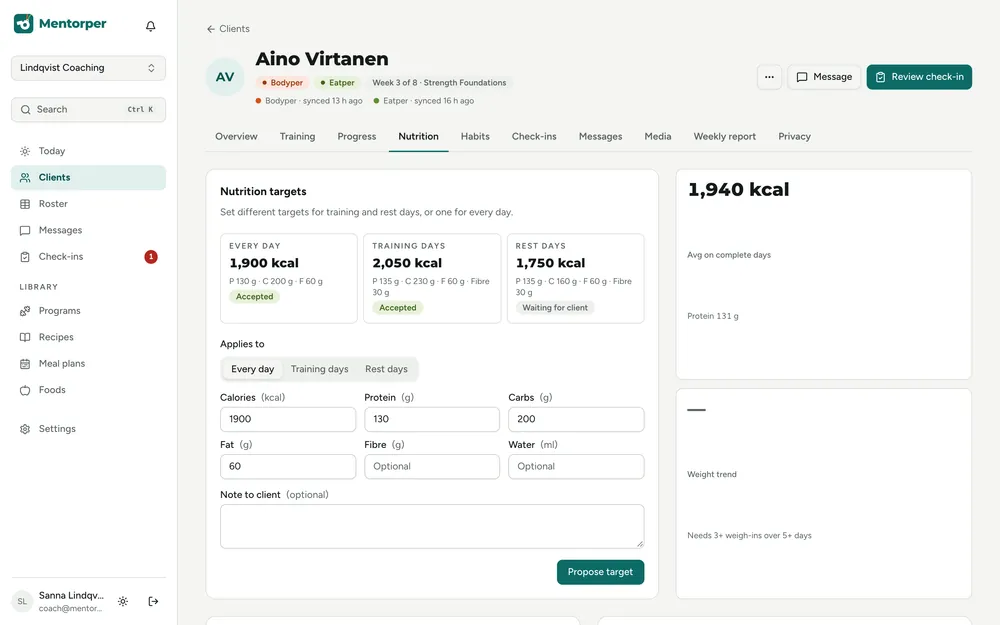1000x625 pixels.
Task: Open Check-ins in the sidebar
Action: click(88, 256)
